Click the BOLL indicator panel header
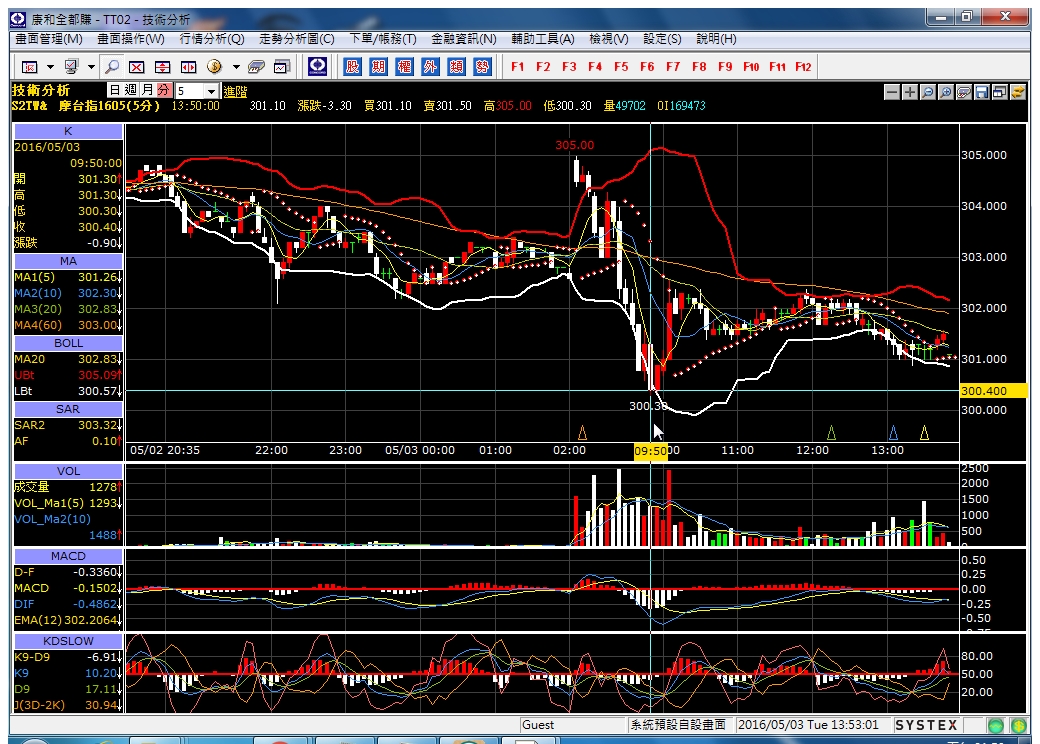This screenshot has width=1040, height=744. tap(68, 343)
